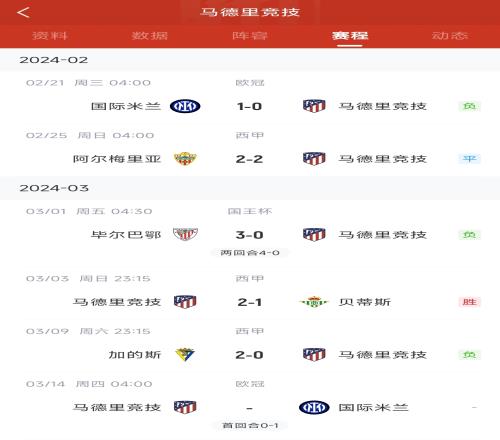Click Inter Milan crest in 03/14 match
The height and width of the screenshot is (440, 500).
[x=314, y=407]
